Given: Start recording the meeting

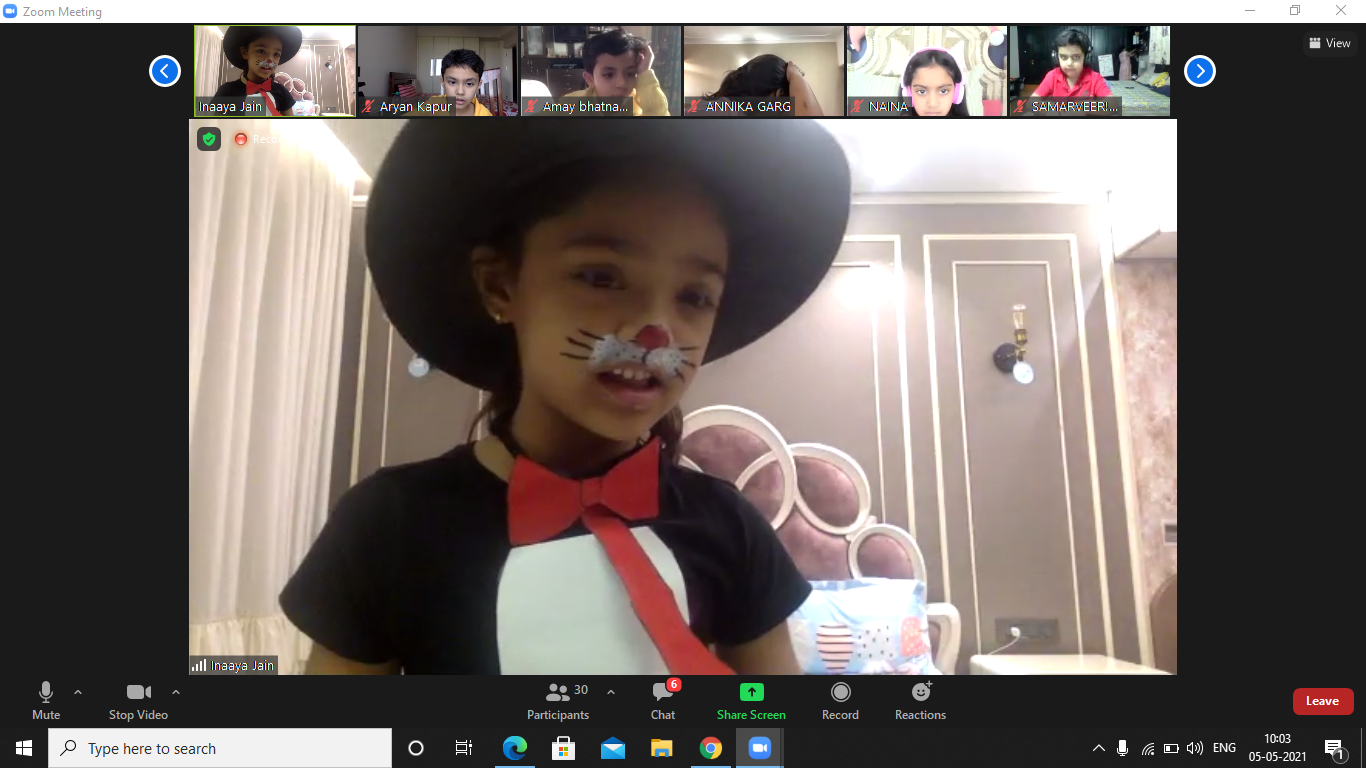Looking at the screenshot, I should click(840, 700).
